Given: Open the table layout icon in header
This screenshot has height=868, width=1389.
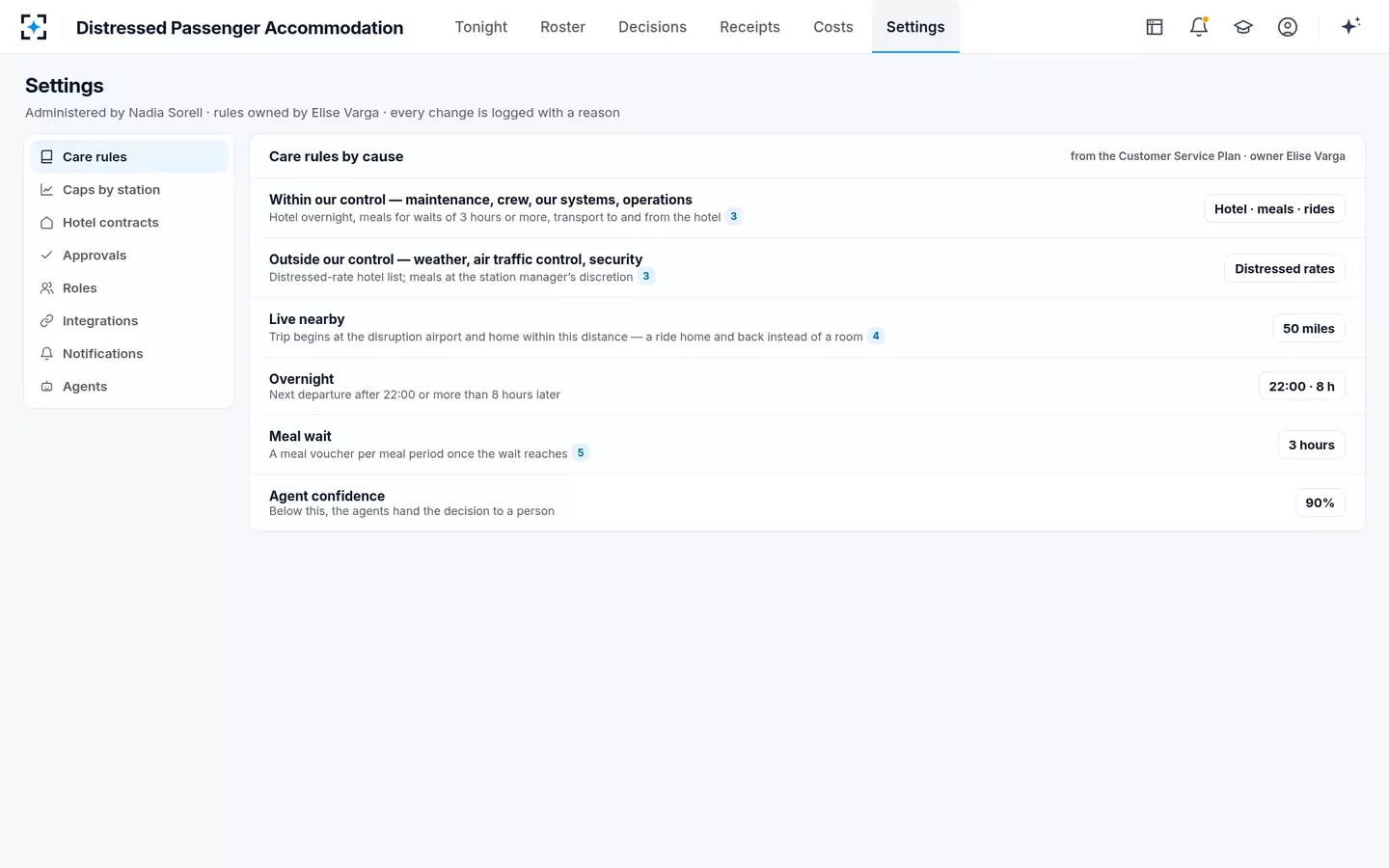Looking at the screenshot, I should [1155, 27].
